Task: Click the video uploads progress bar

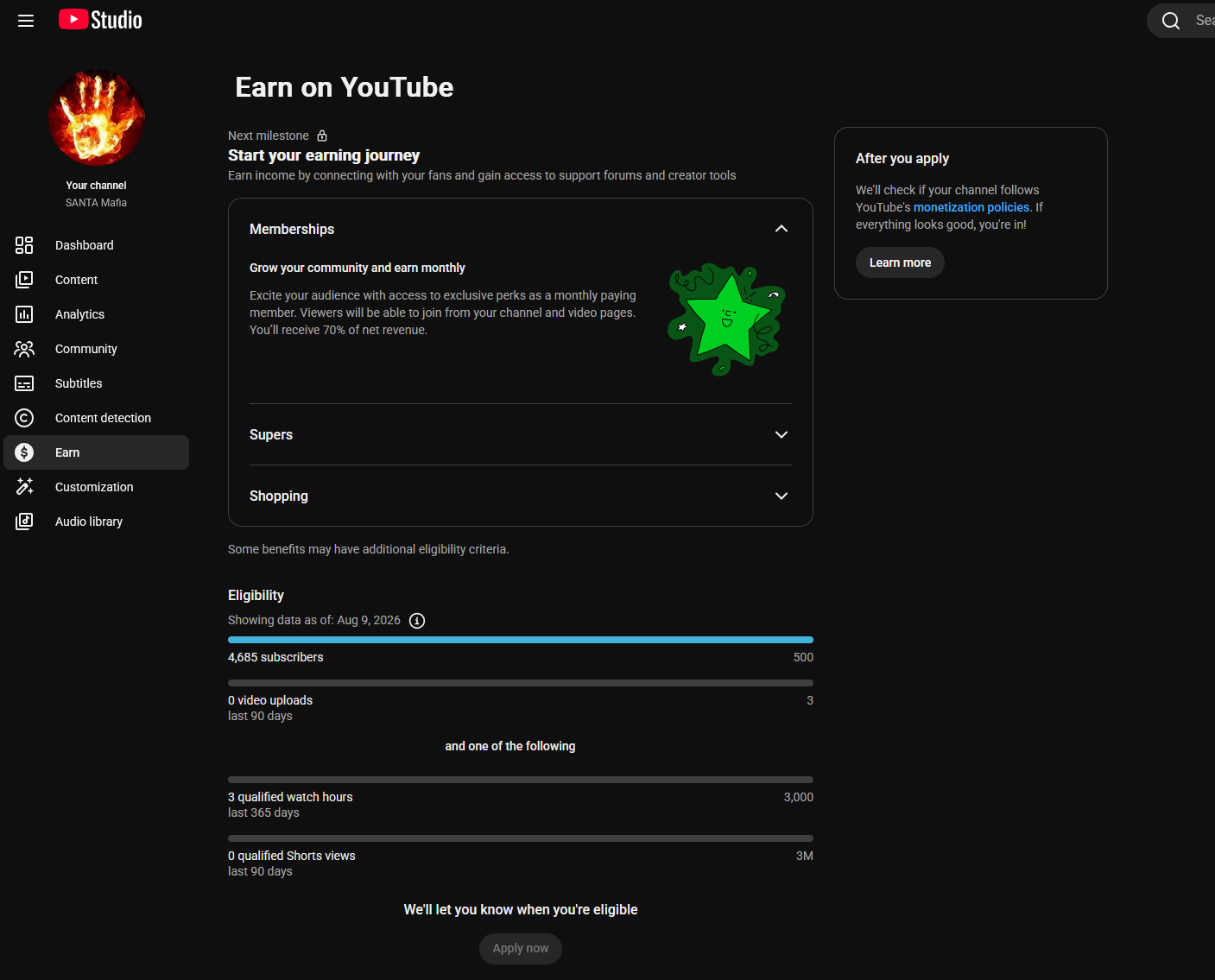Action: pyautogui.click(x=521, y=683)
